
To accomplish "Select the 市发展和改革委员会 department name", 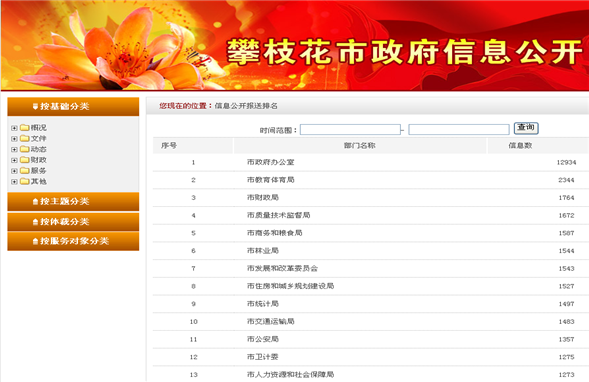I will click(x=282, y=268).
